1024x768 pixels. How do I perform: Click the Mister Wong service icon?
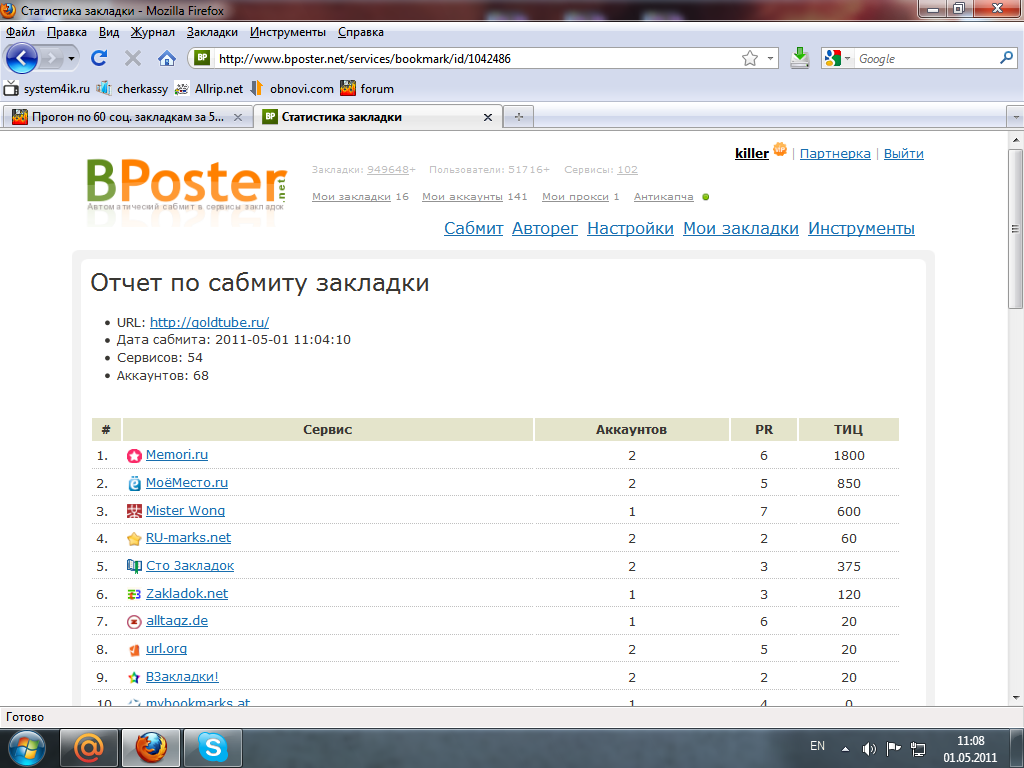134,511
